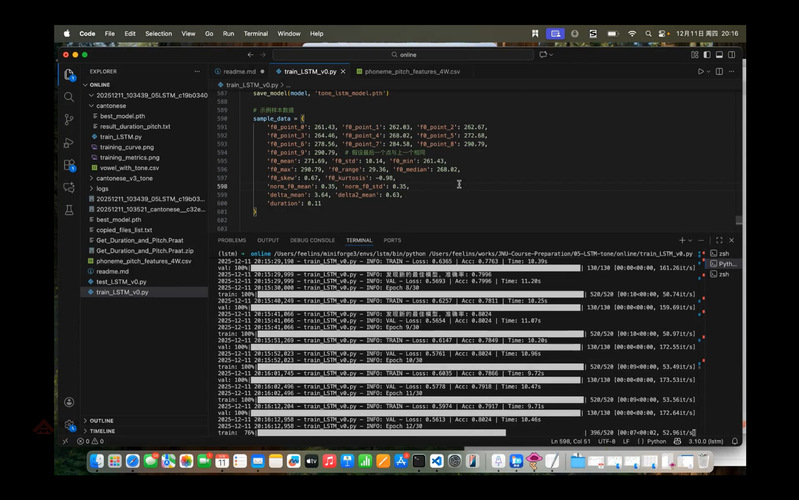Screen dimensions: 799x500
Task: Open the Search view in activity bar
Action: pyautogui.click(x=69, y=96)
